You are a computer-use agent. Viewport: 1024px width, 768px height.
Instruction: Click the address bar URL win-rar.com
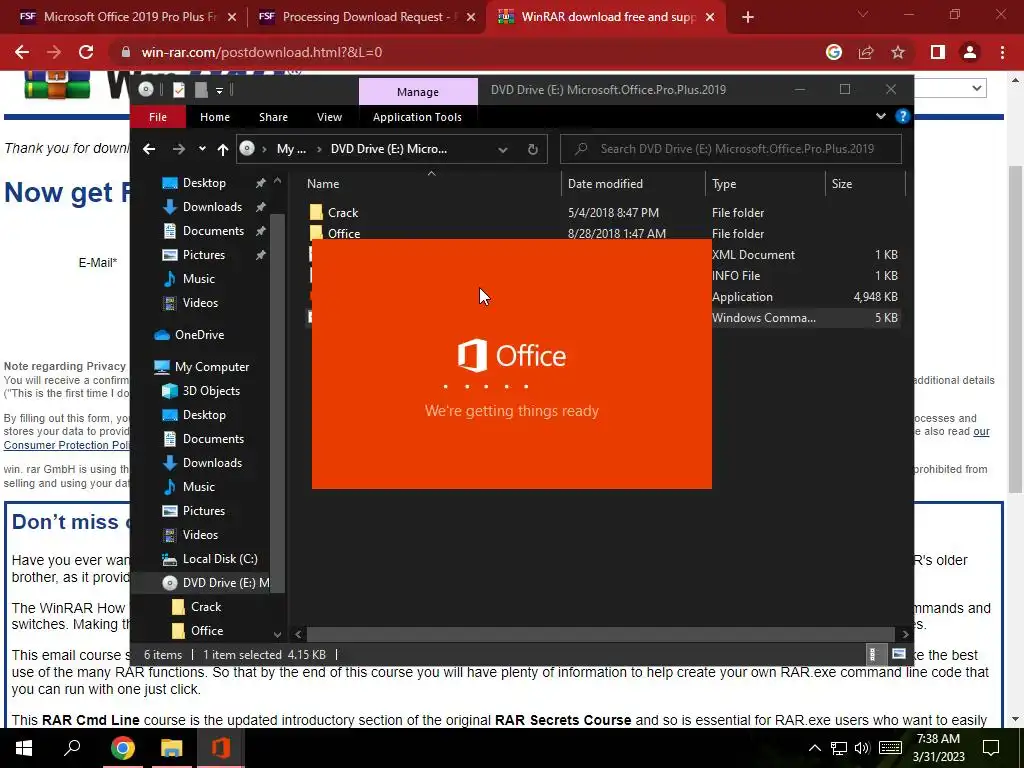tap(262, 52)
